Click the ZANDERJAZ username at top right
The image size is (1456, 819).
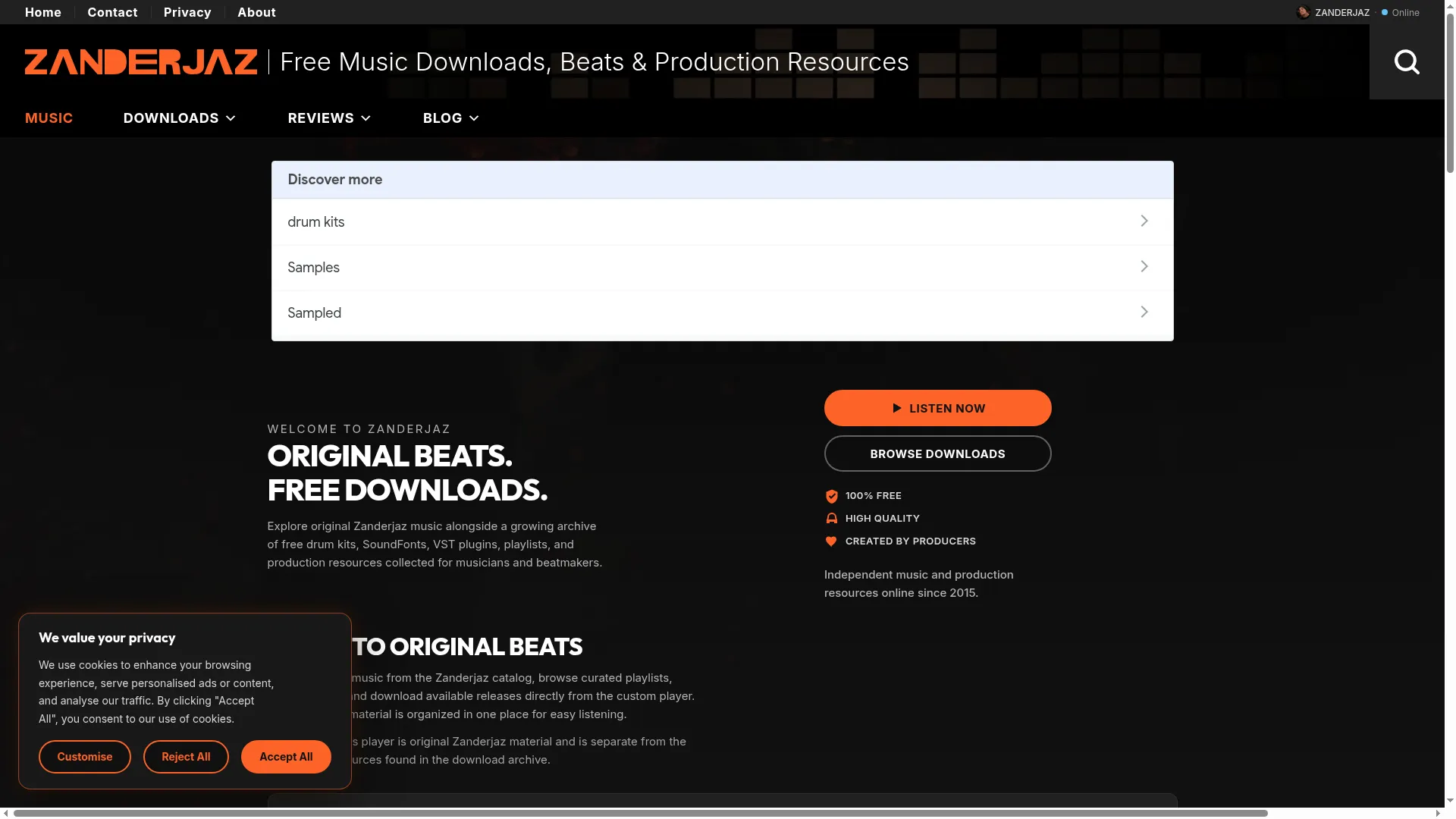1342,13
